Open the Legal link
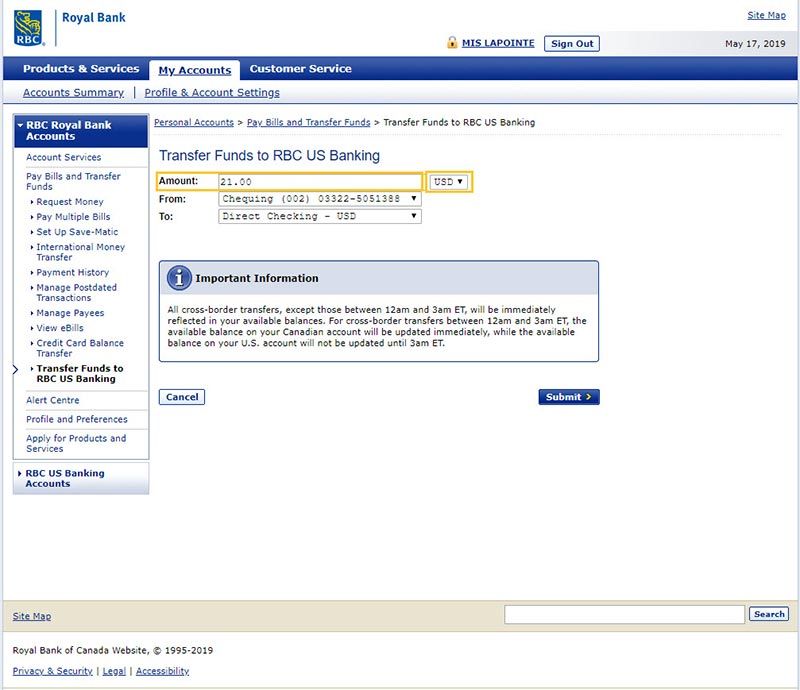Viewport: 800px width, 690px height. coord(114,671)
